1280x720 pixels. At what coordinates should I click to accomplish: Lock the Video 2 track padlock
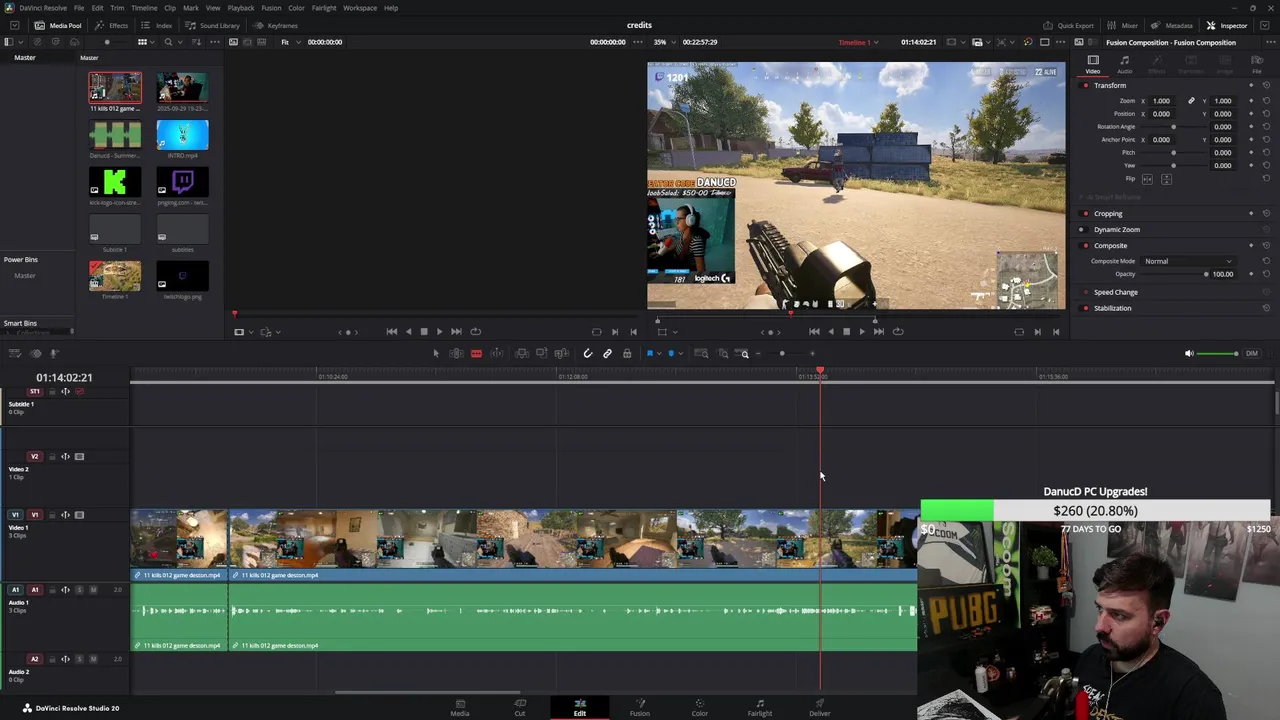(x=52, y=457)
